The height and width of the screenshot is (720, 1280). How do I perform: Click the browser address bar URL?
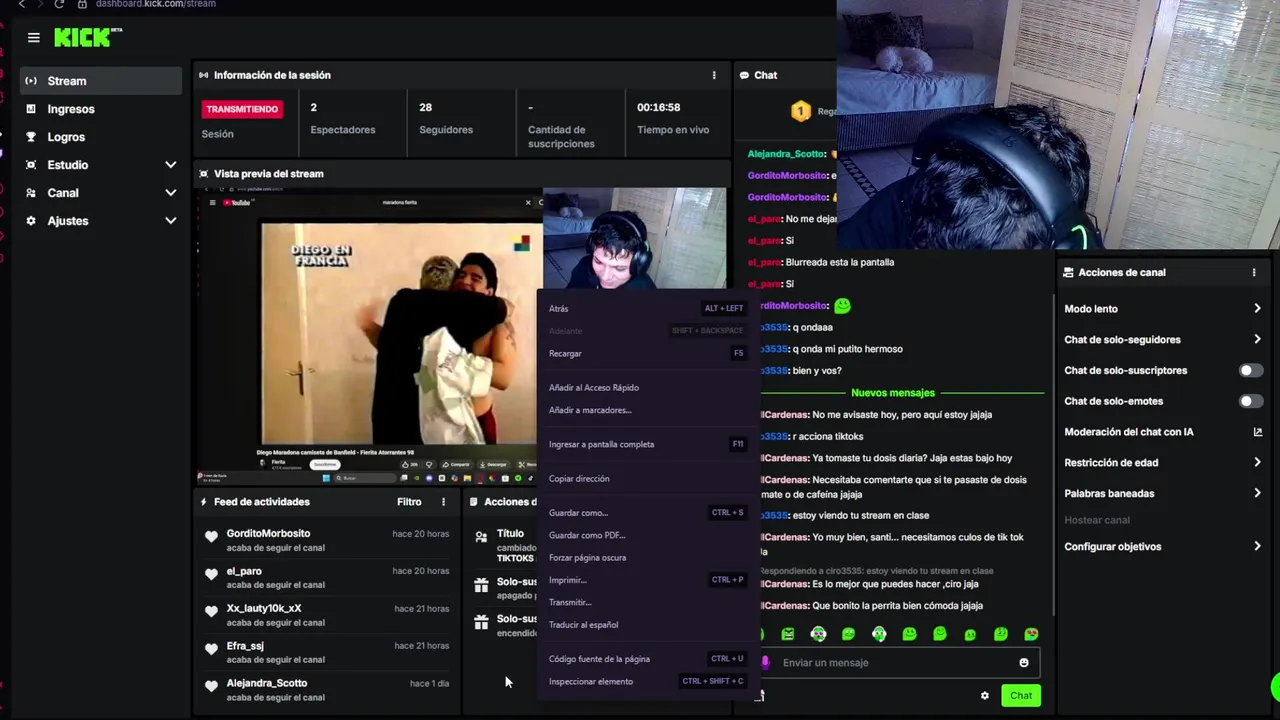click(155, 4)
